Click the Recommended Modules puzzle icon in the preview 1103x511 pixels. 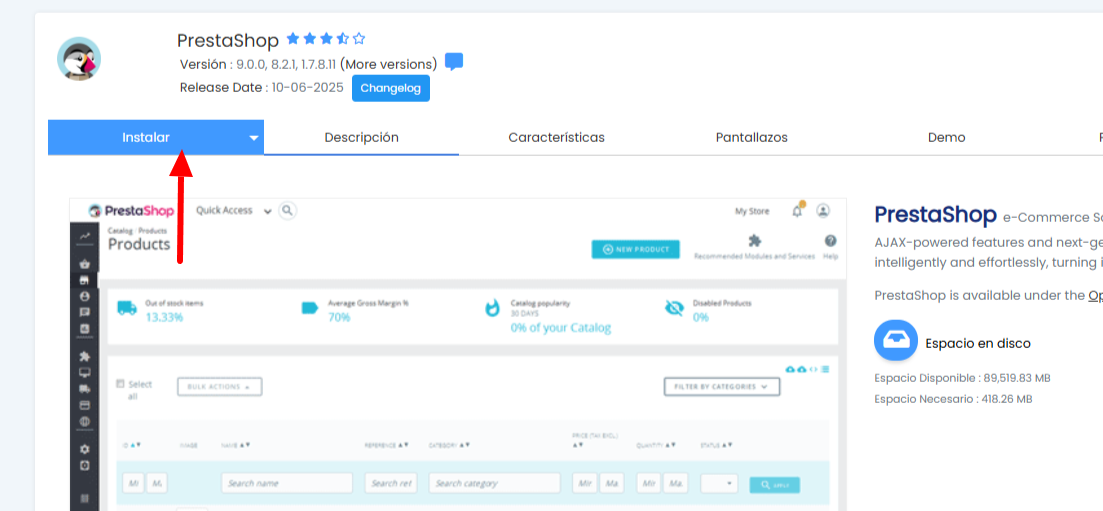point(754,240)
